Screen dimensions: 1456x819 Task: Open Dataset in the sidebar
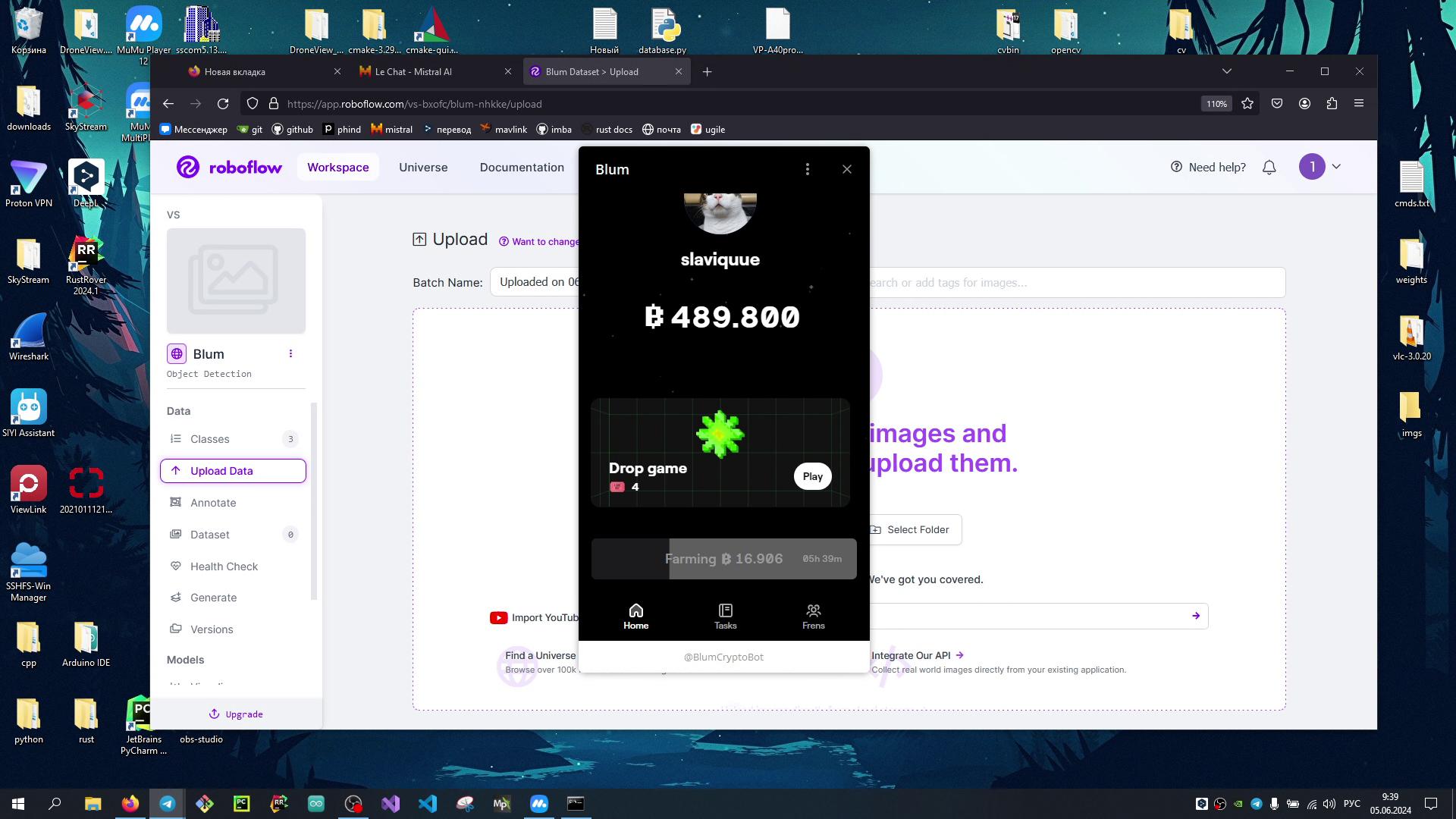click(x=233, y=535)
